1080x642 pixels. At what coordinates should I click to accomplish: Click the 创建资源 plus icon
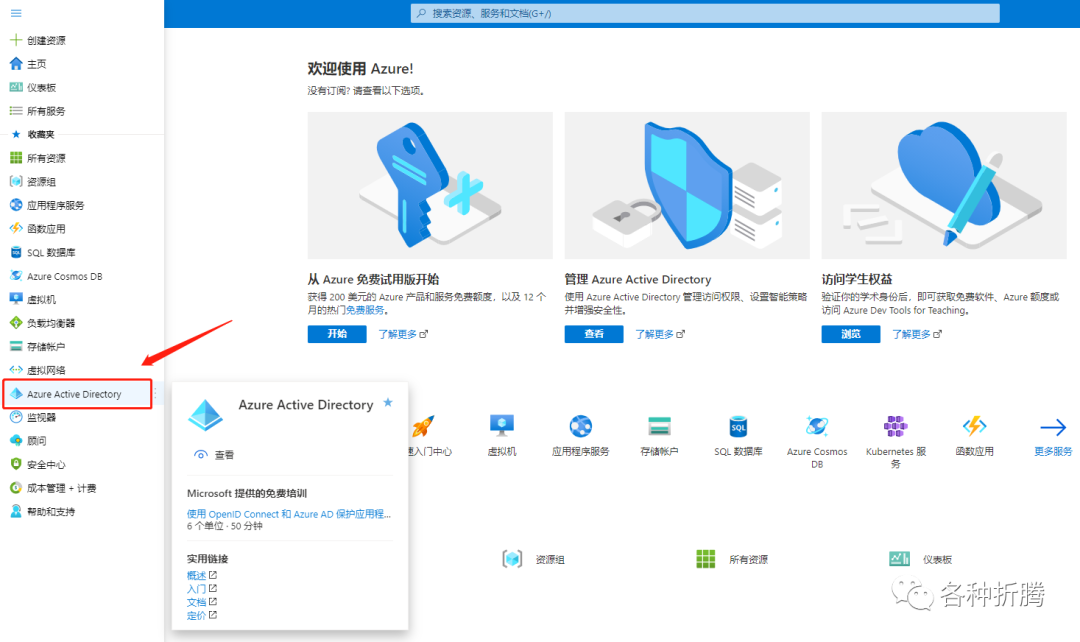pyautogui.click(x=16, y=40)
